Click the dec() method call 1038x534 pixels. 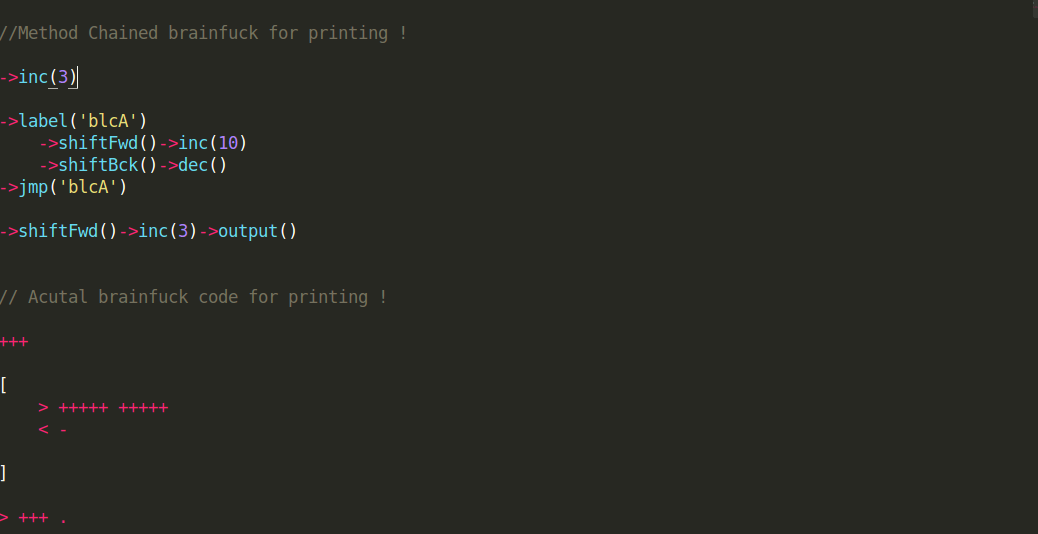[x=203, y=165]
